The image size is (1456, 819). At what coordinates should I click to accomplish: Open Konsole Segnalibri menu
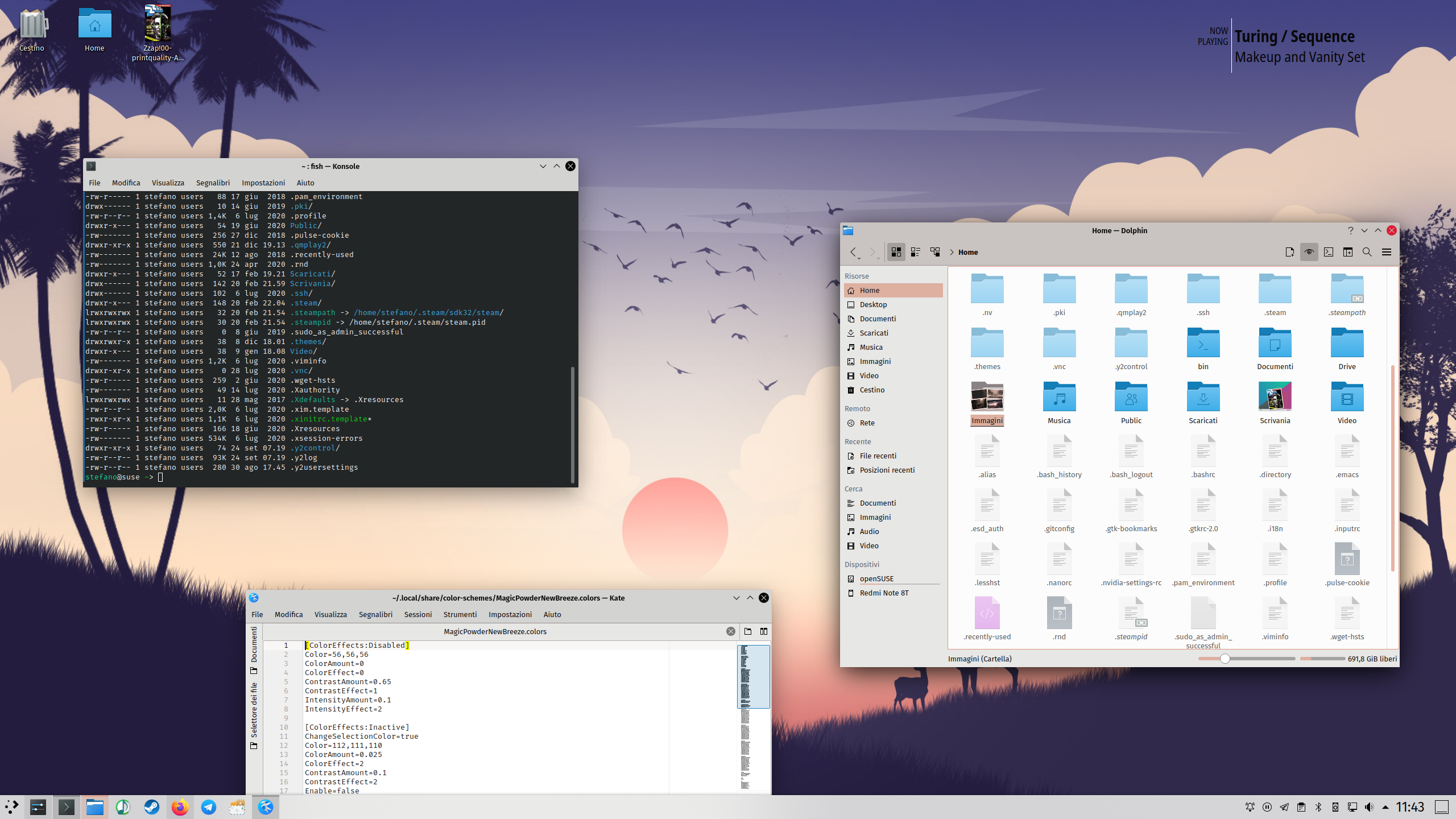pos(213,183)
